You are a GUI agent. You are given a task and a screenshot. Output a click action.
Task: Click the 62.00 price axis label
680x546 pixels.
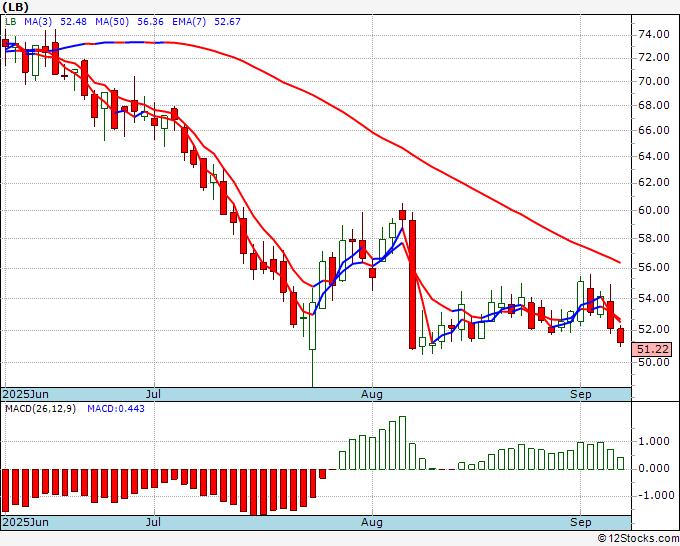(654, 183)
